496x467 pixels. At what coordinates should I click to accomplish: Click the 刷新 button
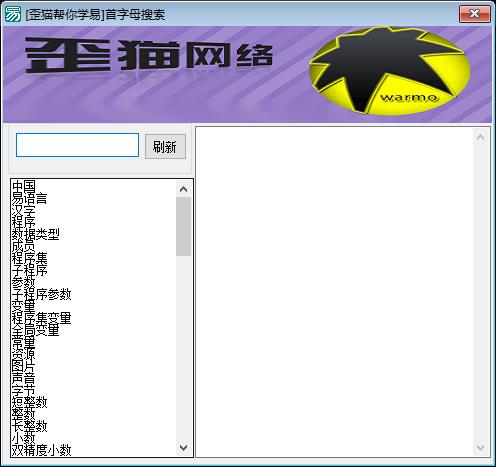pyautogui.click(x=165, y=147)
